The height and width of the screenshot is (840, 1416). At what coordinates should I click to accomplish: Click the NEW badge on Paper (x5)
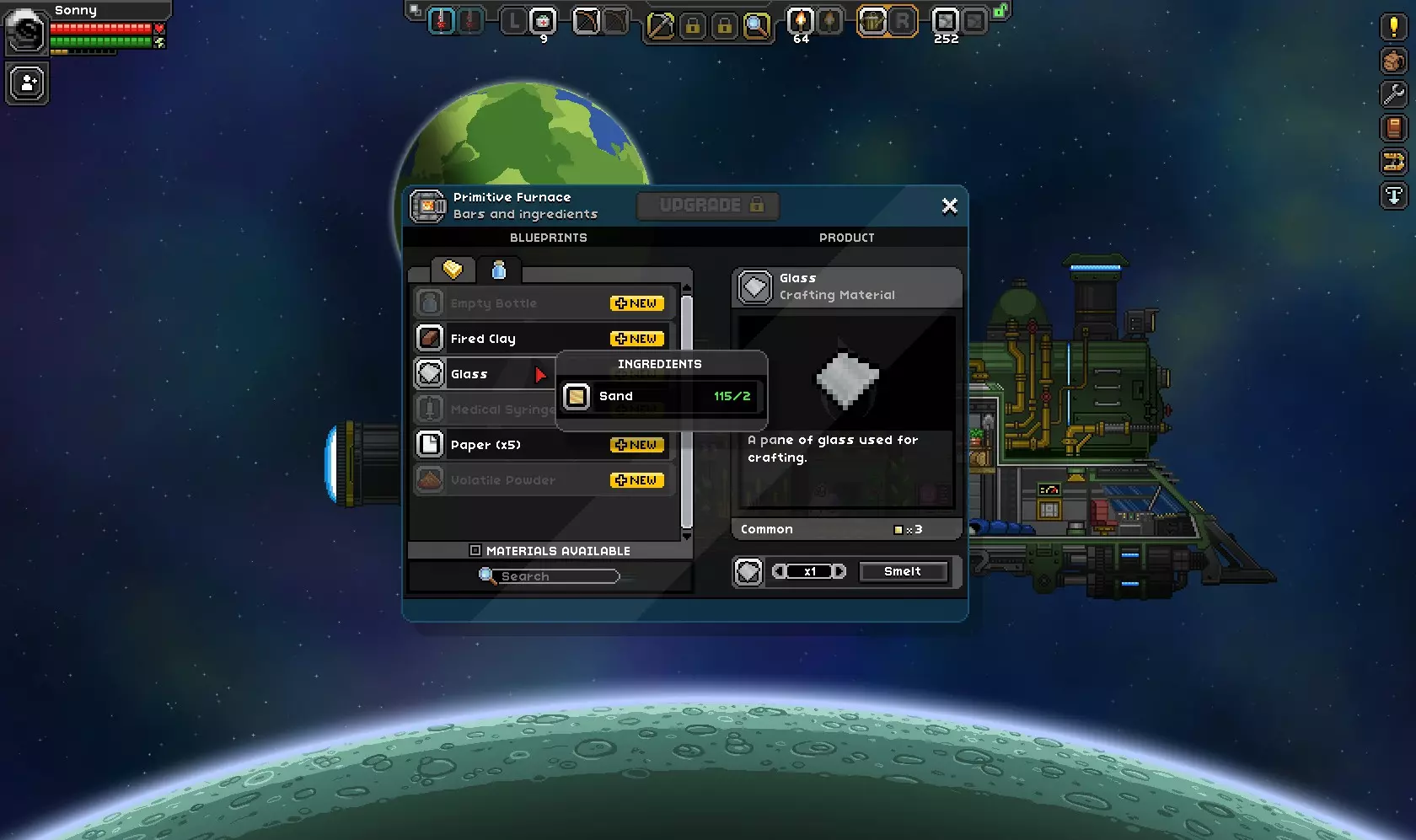click(637, 445)
